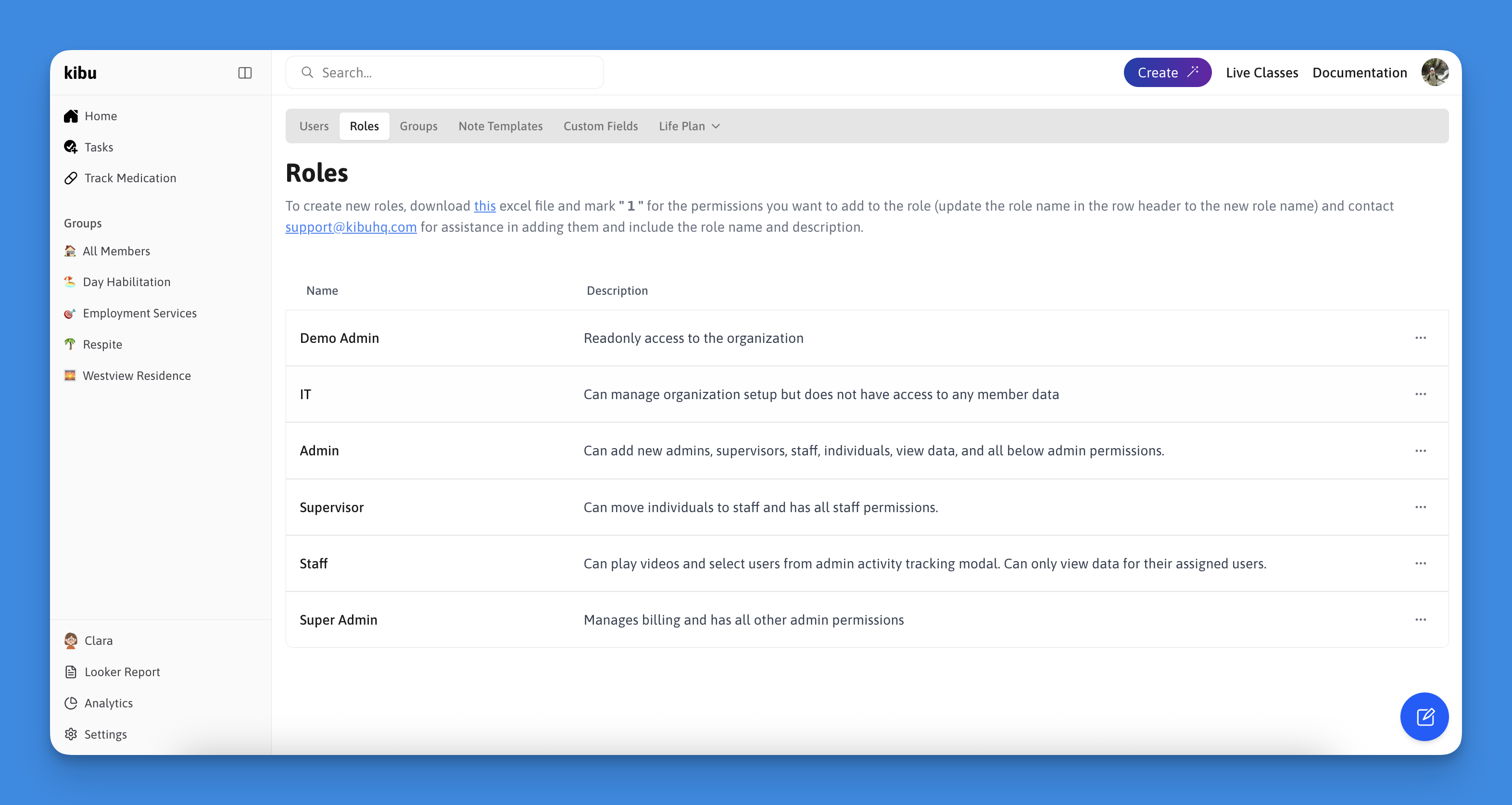Open user profile avatar
The height and width of the screenshot is (805, 1512).
[x=1435, y=73]
